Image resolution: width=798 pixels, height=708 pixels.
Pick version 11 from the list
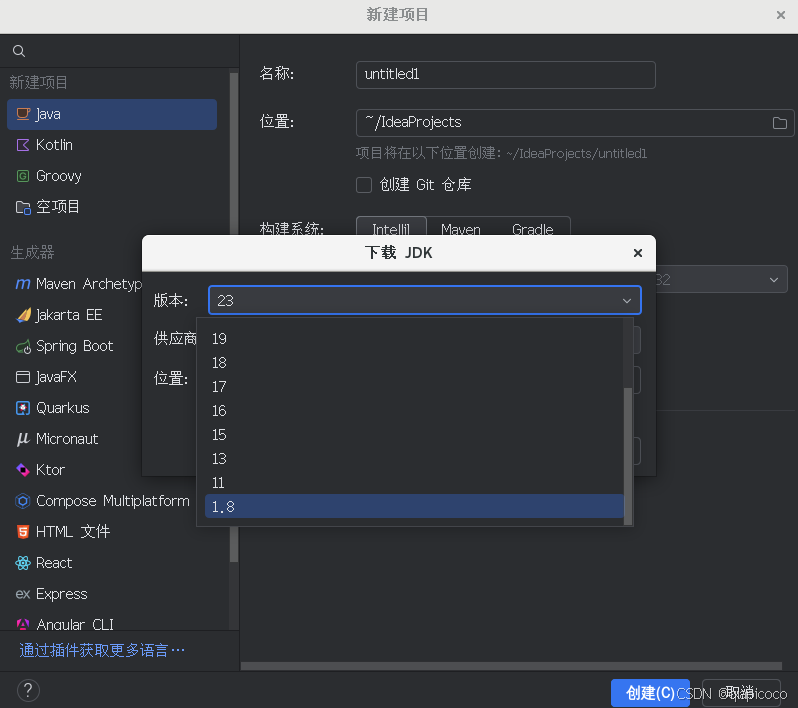click(x=414, y=482)
